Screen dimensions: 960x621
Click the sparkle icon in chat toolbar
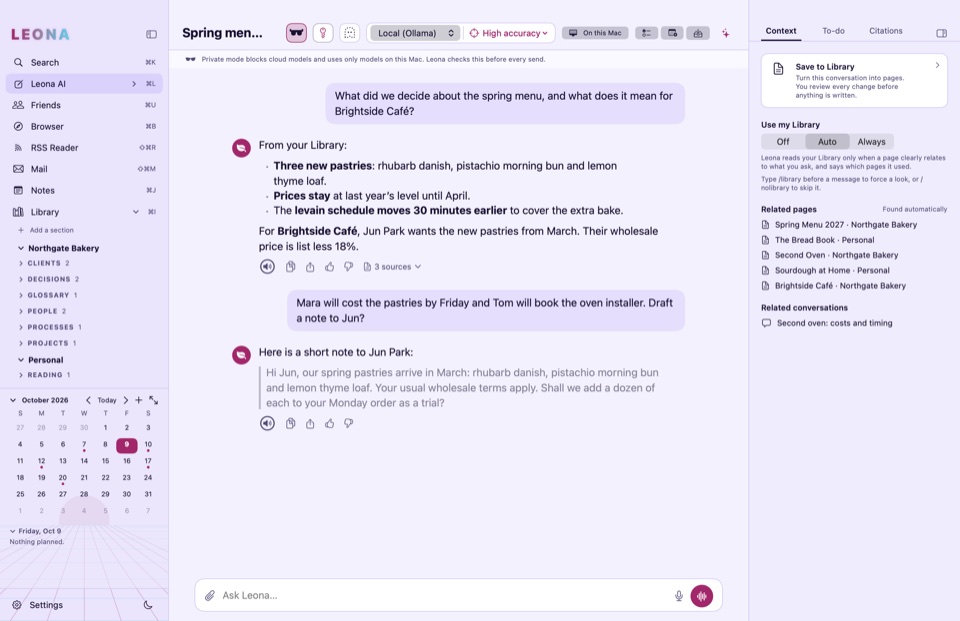point(726,33)
